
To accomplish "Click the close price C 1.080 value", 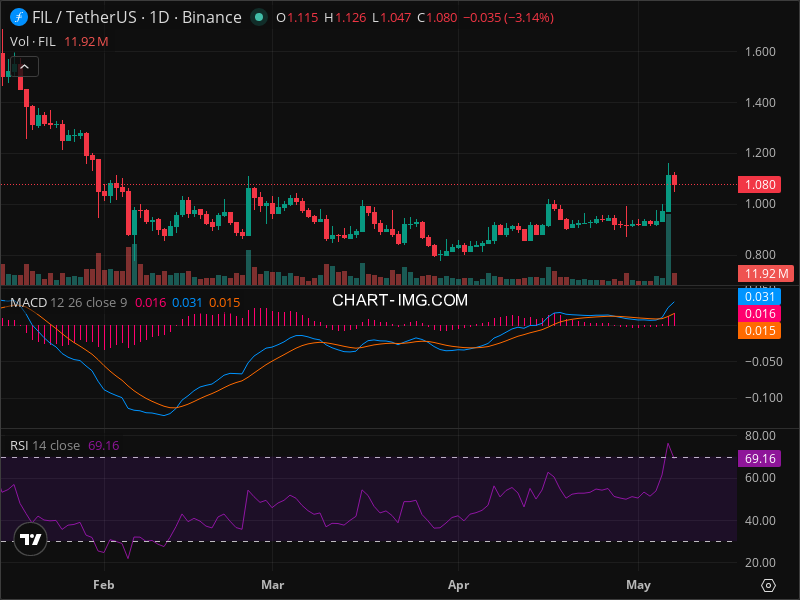I will point(437,18).
